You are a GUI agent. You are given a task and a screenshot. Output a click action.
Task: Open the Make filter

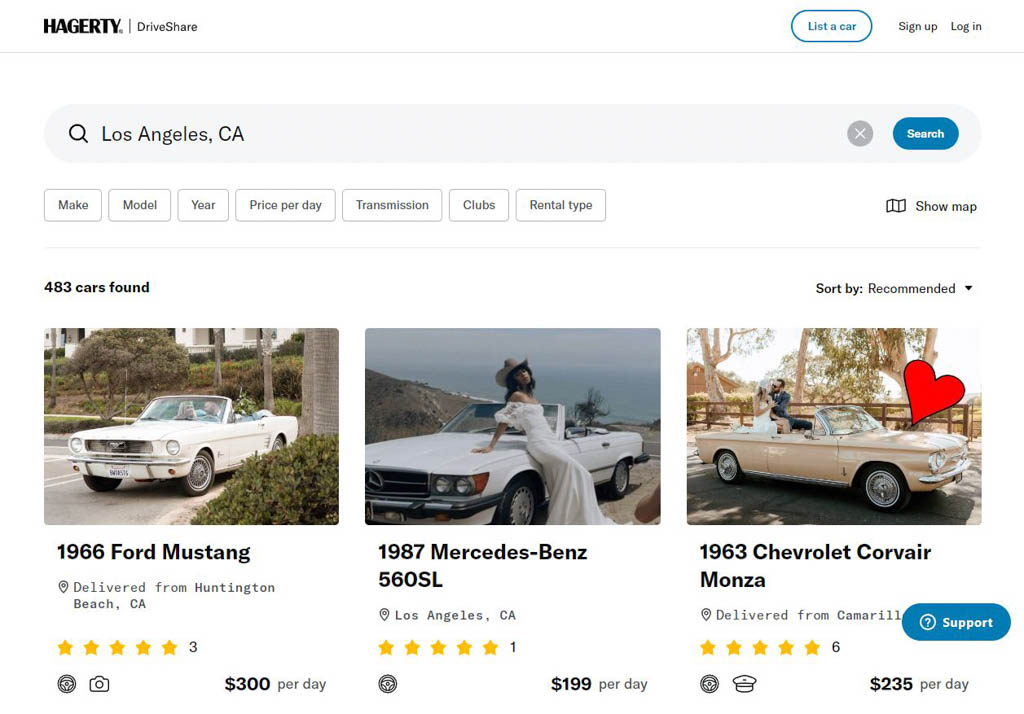(x=72, y=205)
